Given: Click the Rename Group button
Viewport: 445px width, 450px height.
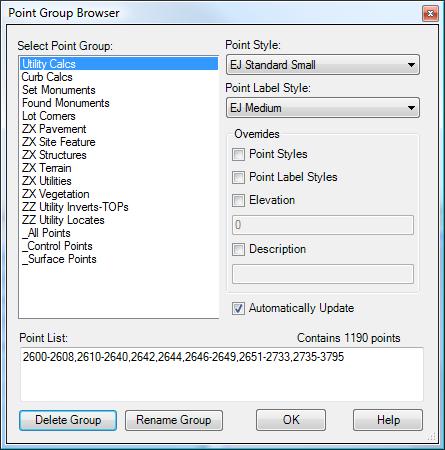Looking at the screenshot, I should click(x=174, y=420).
